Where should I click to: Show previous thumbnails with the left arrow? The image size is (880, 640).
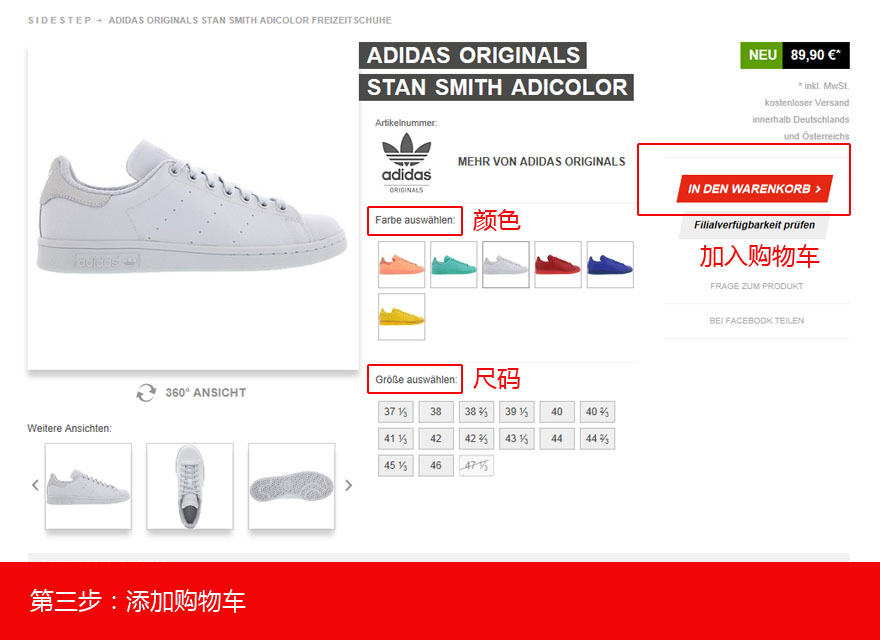[x=35, y=485]
